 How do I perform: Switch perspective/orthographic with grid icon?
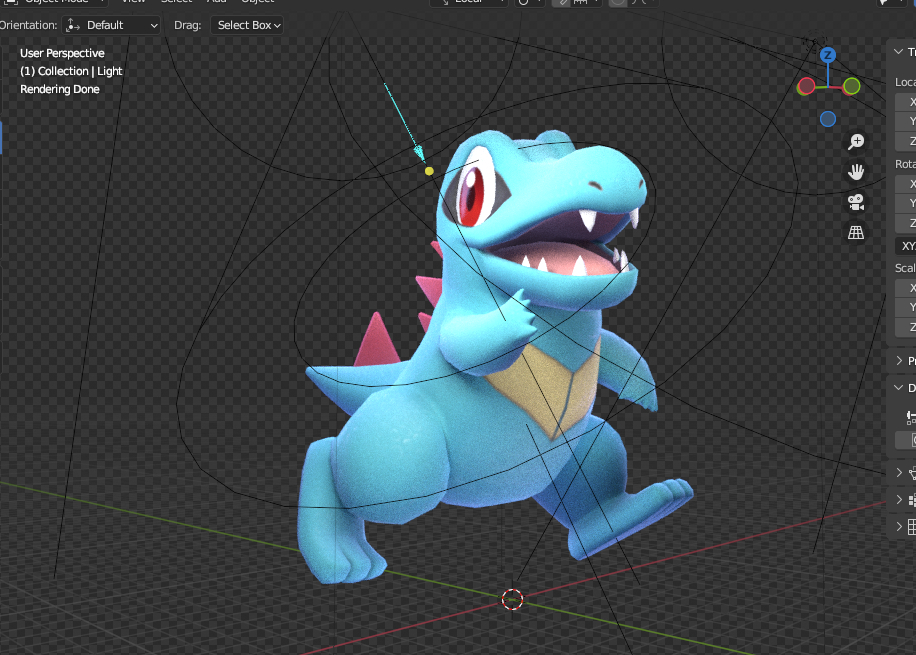(x=856, y=232)
